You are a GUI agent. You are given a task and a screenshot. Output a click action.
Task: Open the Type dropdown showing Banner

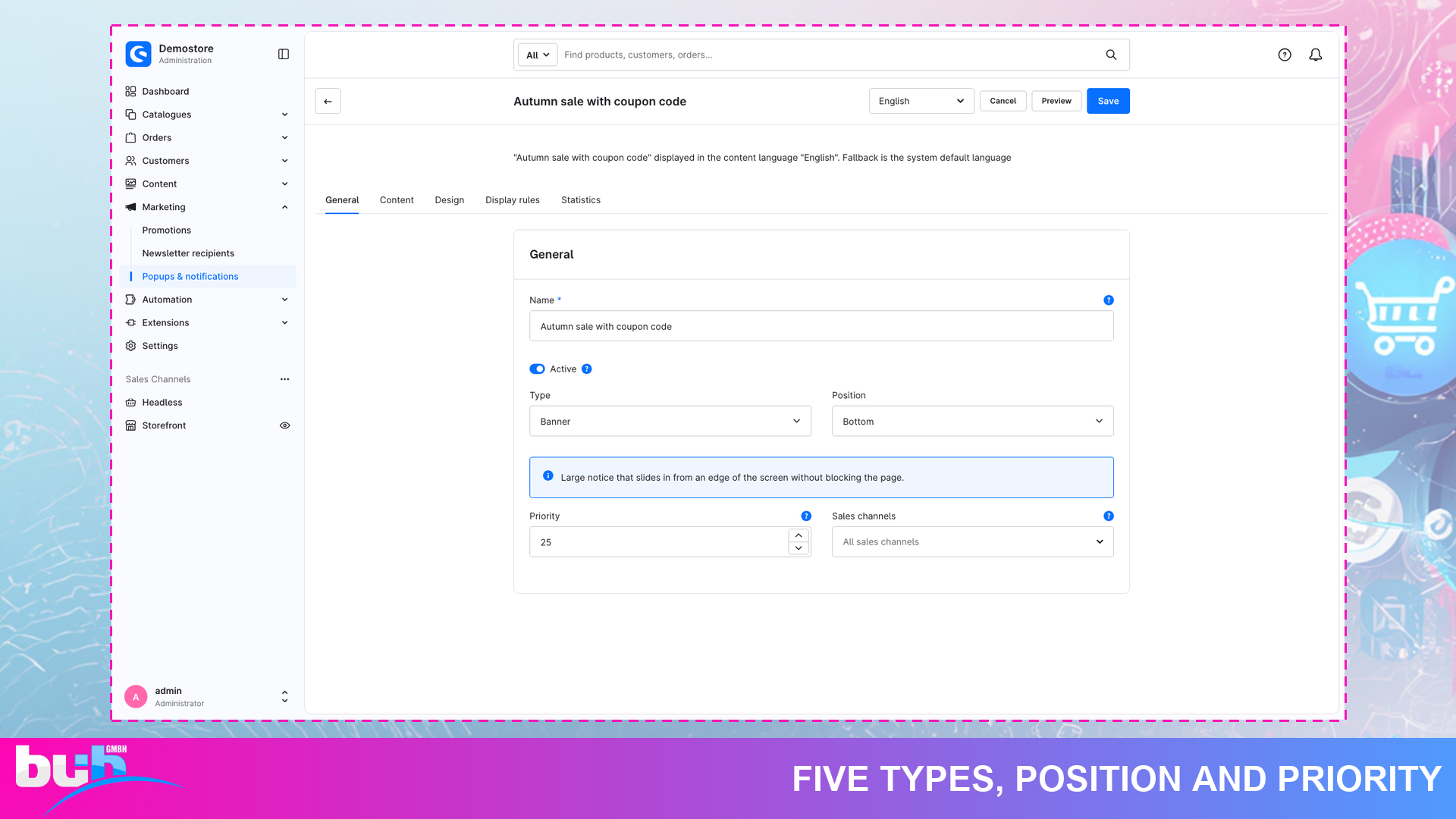(670, 421)
